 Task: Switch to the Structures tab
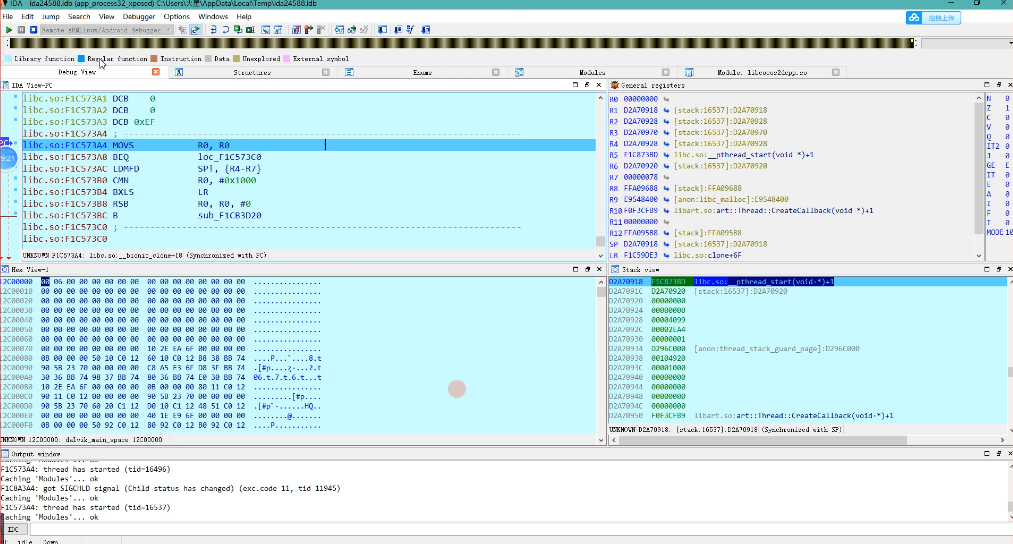(252, 73)
